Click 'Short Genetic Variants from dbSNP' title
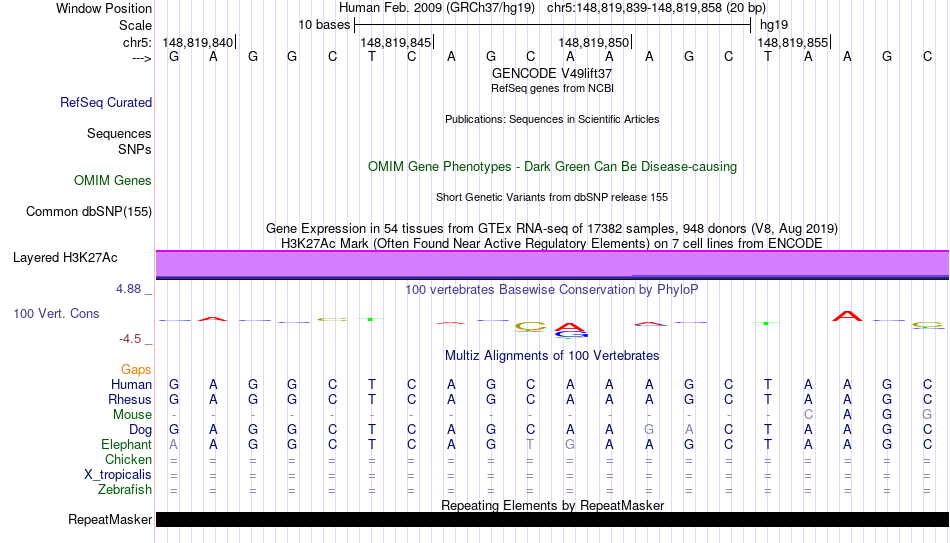The height and width of the screenshot is (543, 950). pyautogui.click(x=552, y=198)
